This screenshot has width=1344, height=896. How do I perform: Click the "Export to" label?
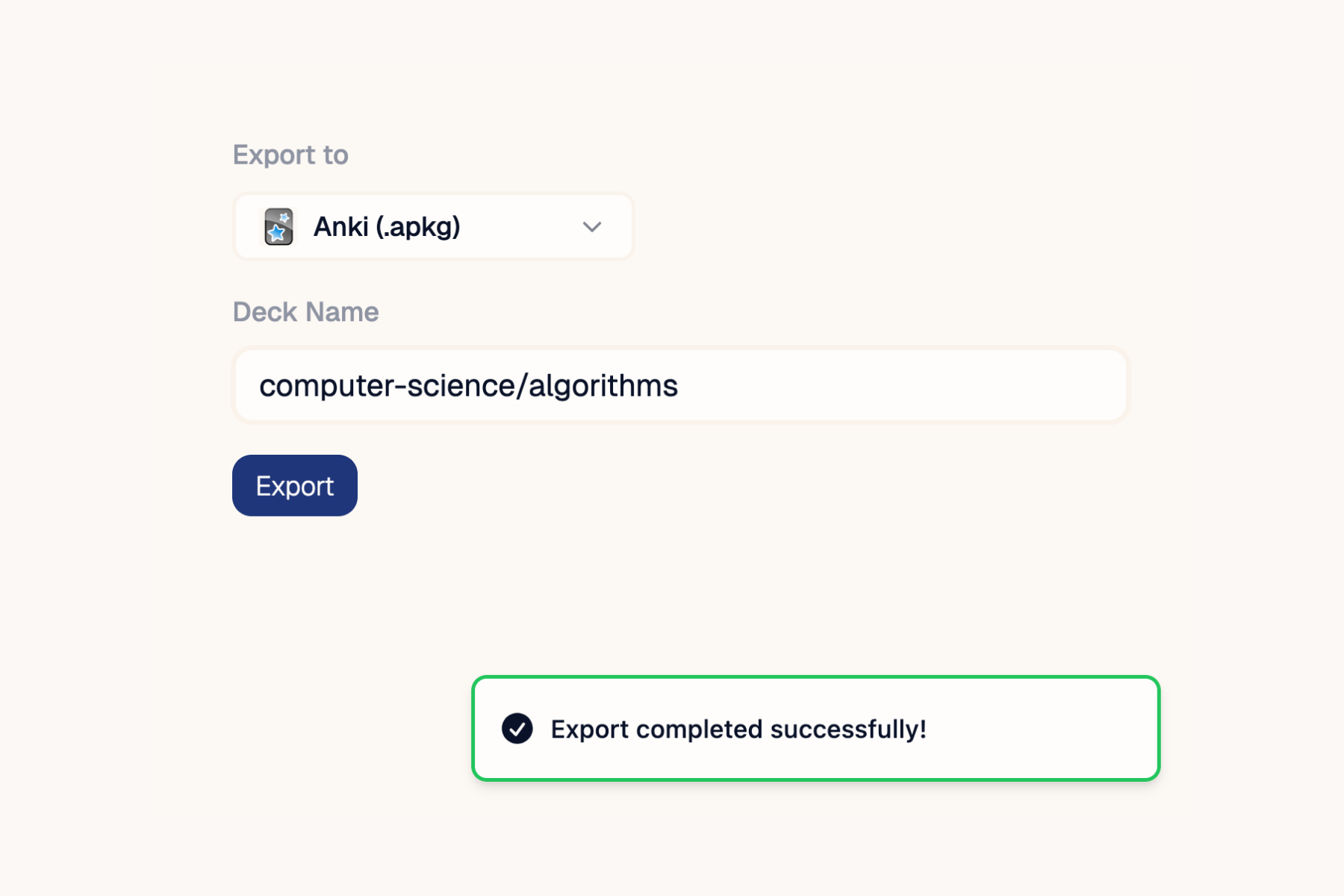click(290, 155)
